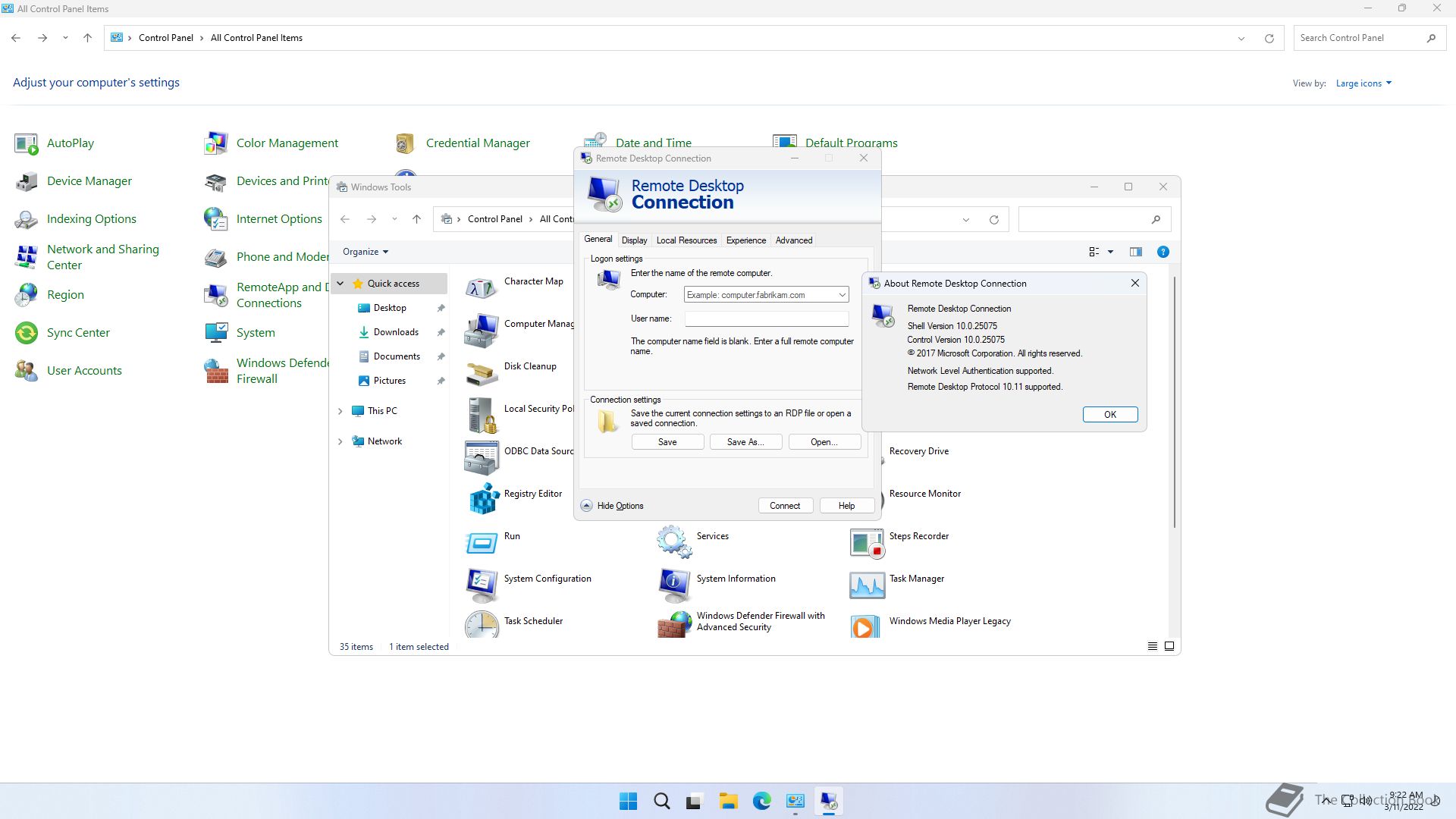Open Task Manager icon in Windows Tools

(x=866, y=585)
